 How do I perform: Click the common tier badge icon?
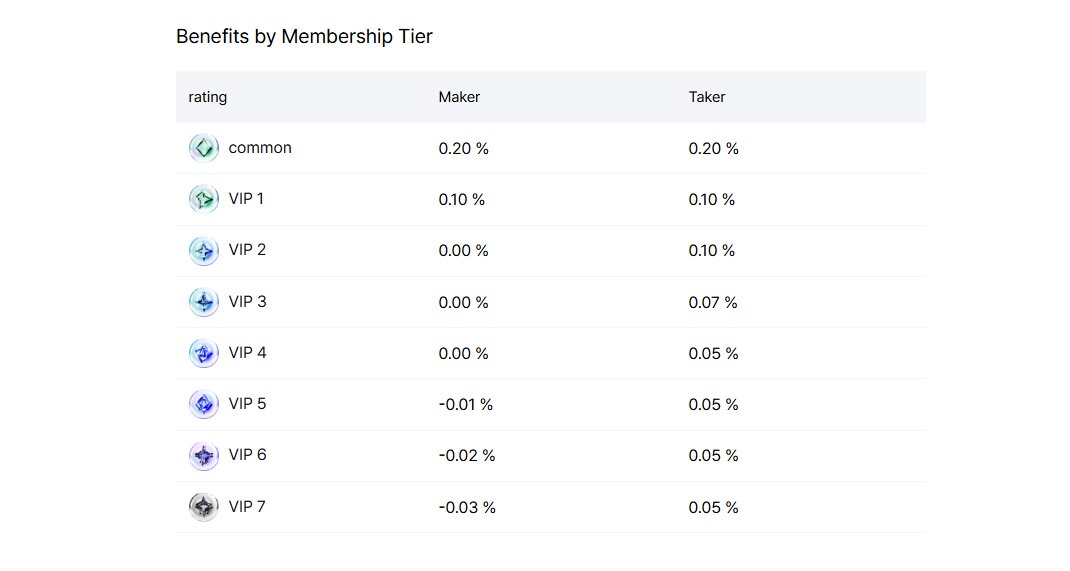[203, 148]
